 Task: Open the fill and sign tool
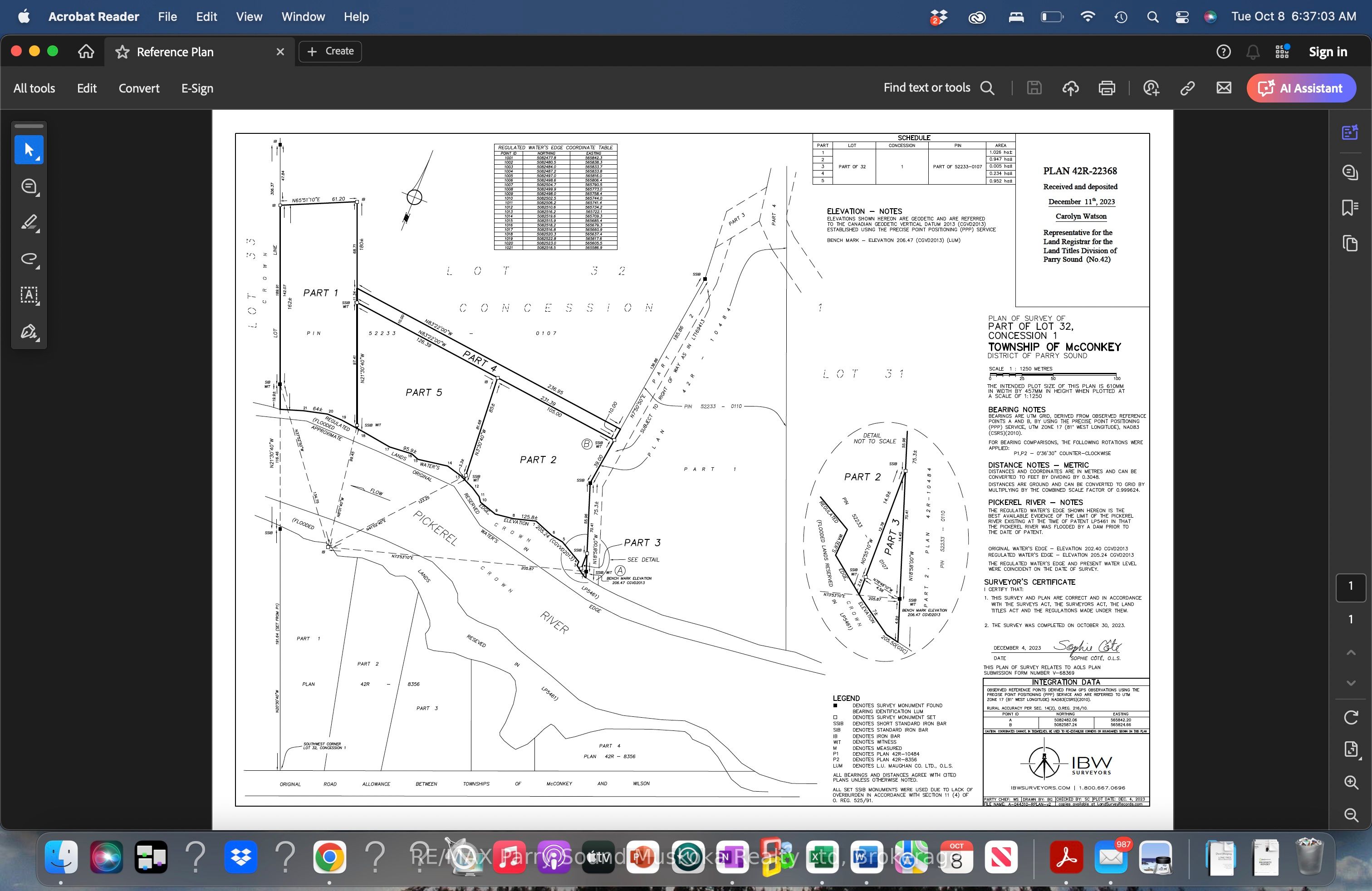point(29,331)
